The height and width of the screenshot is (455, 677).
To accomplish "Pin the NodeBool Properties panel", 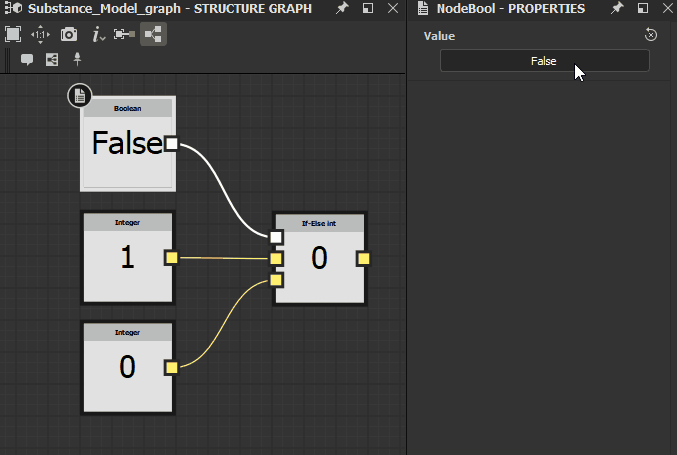I will [x=617, y=8].
